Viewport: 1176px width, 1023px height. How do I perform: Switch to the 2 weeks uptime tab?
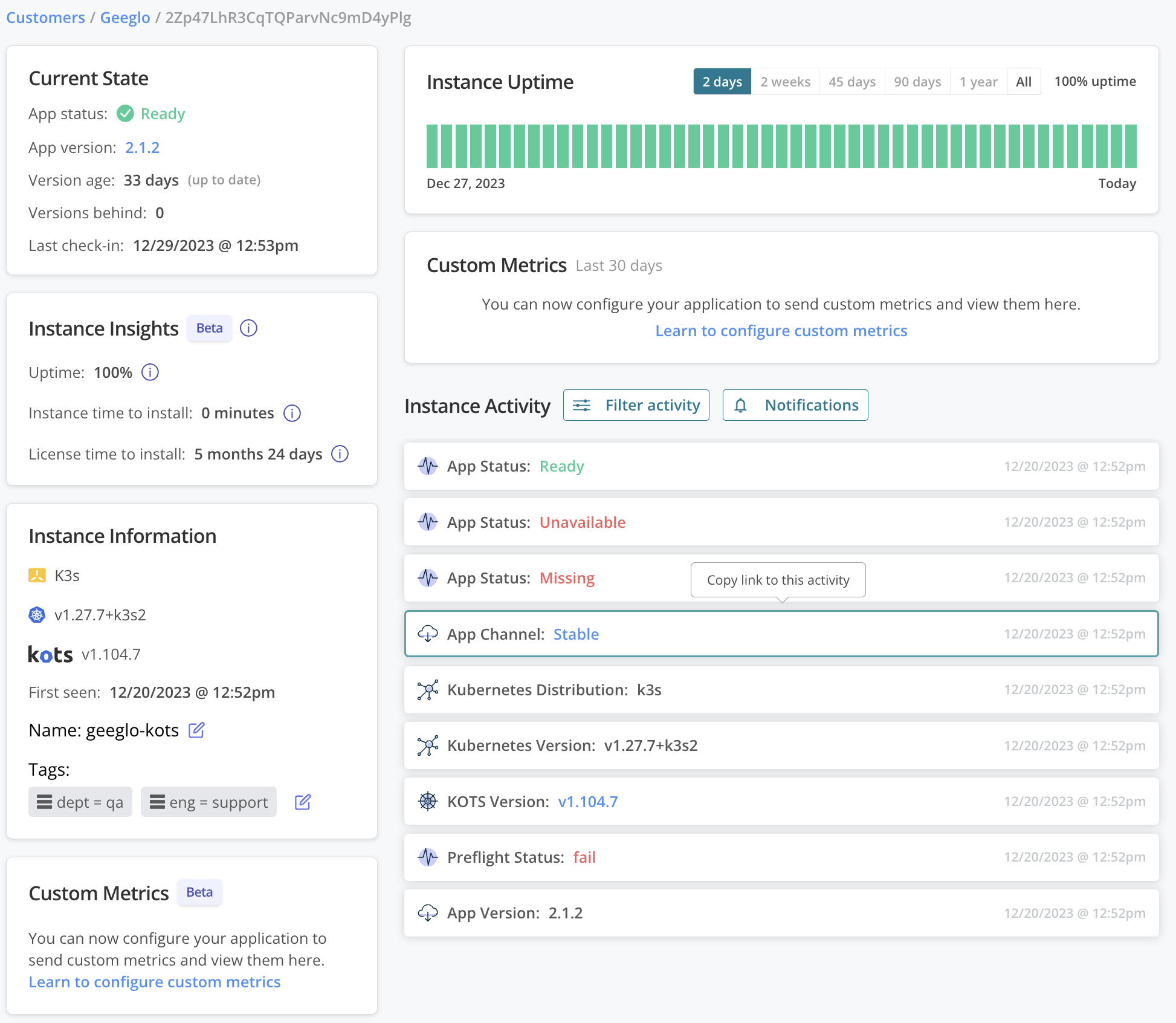(784, 81)
